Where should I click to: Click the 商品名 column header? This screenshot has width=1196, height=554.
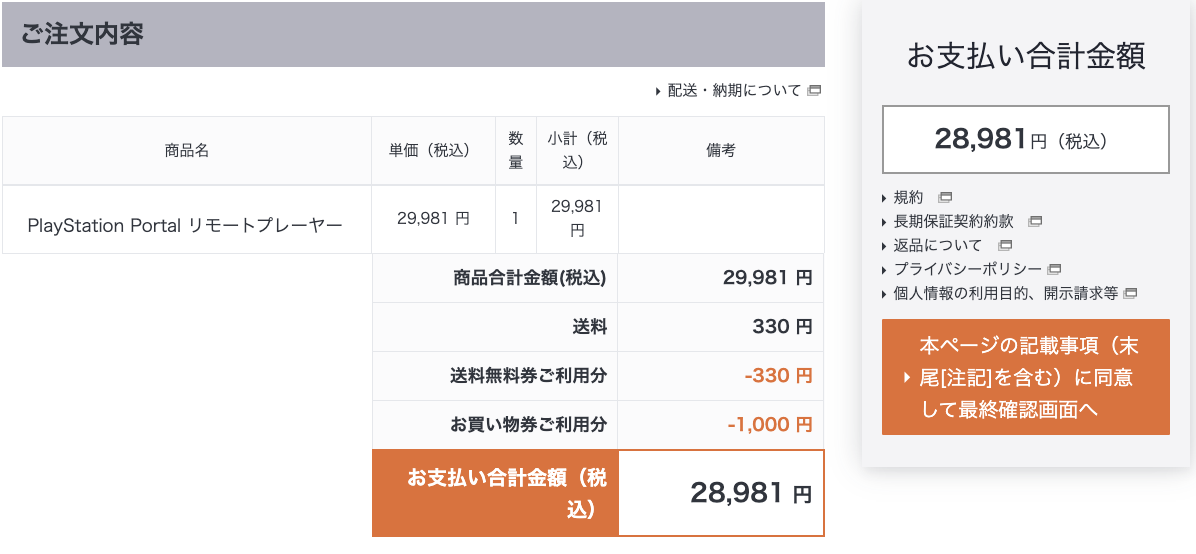point(186,151)
